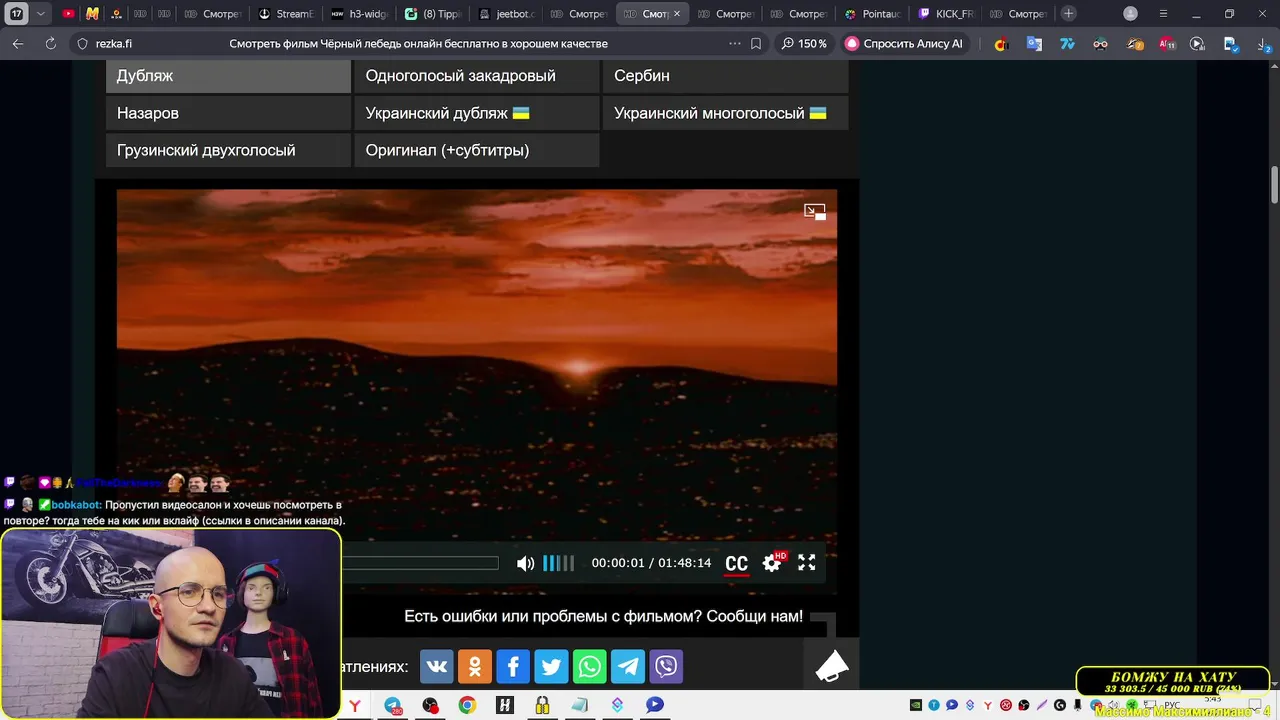Open Google Chrome from the taskbar
The image size is (1280, 720).
(x=467, y=705)
